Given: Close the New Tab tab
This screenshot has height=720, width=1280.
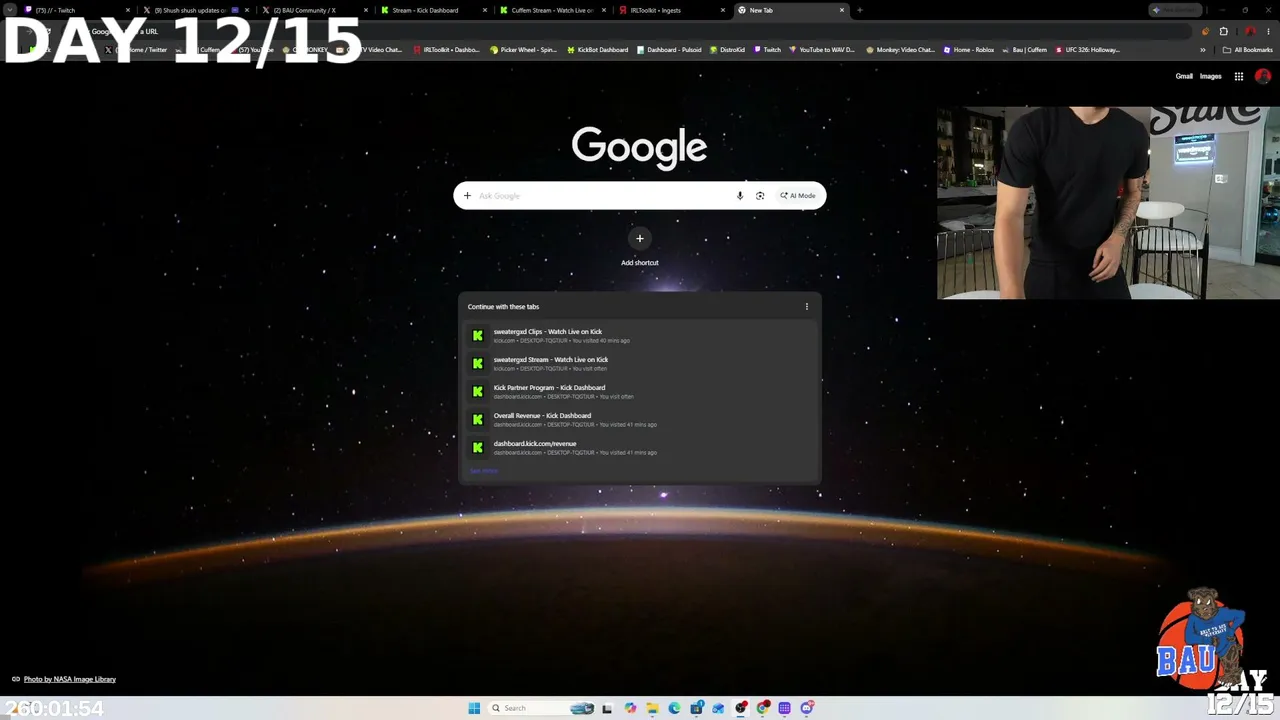Looking at the screenshot, I should coord(842,10).
